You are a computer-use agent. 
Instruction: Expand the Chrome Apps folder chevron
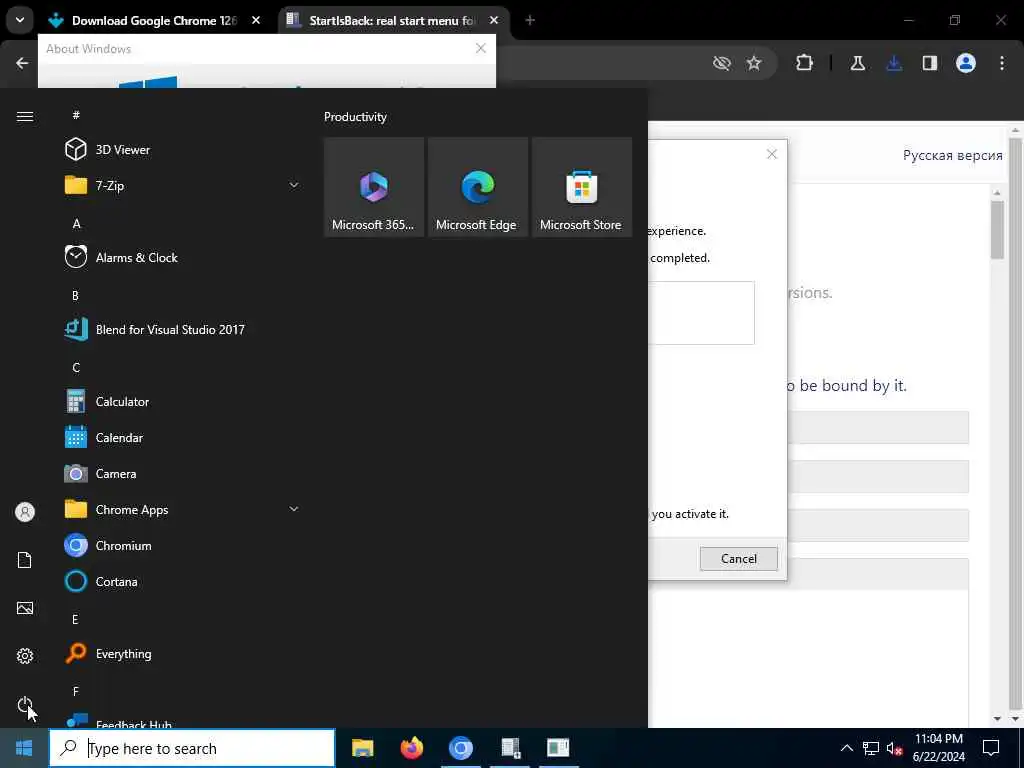coord(294,509)
